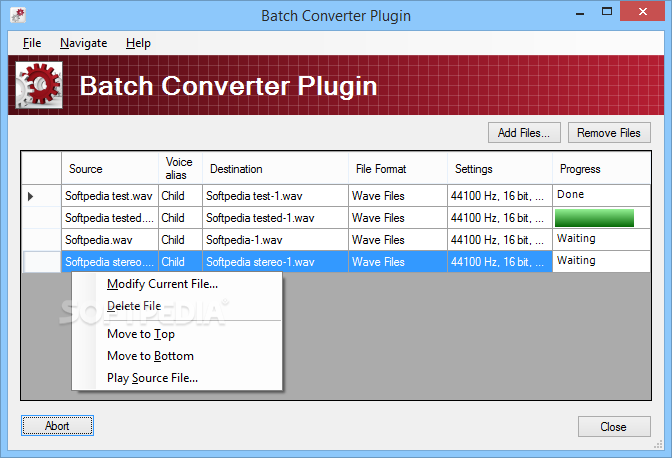
Task: Open the Navigate menu
Action: pos(84,43)
